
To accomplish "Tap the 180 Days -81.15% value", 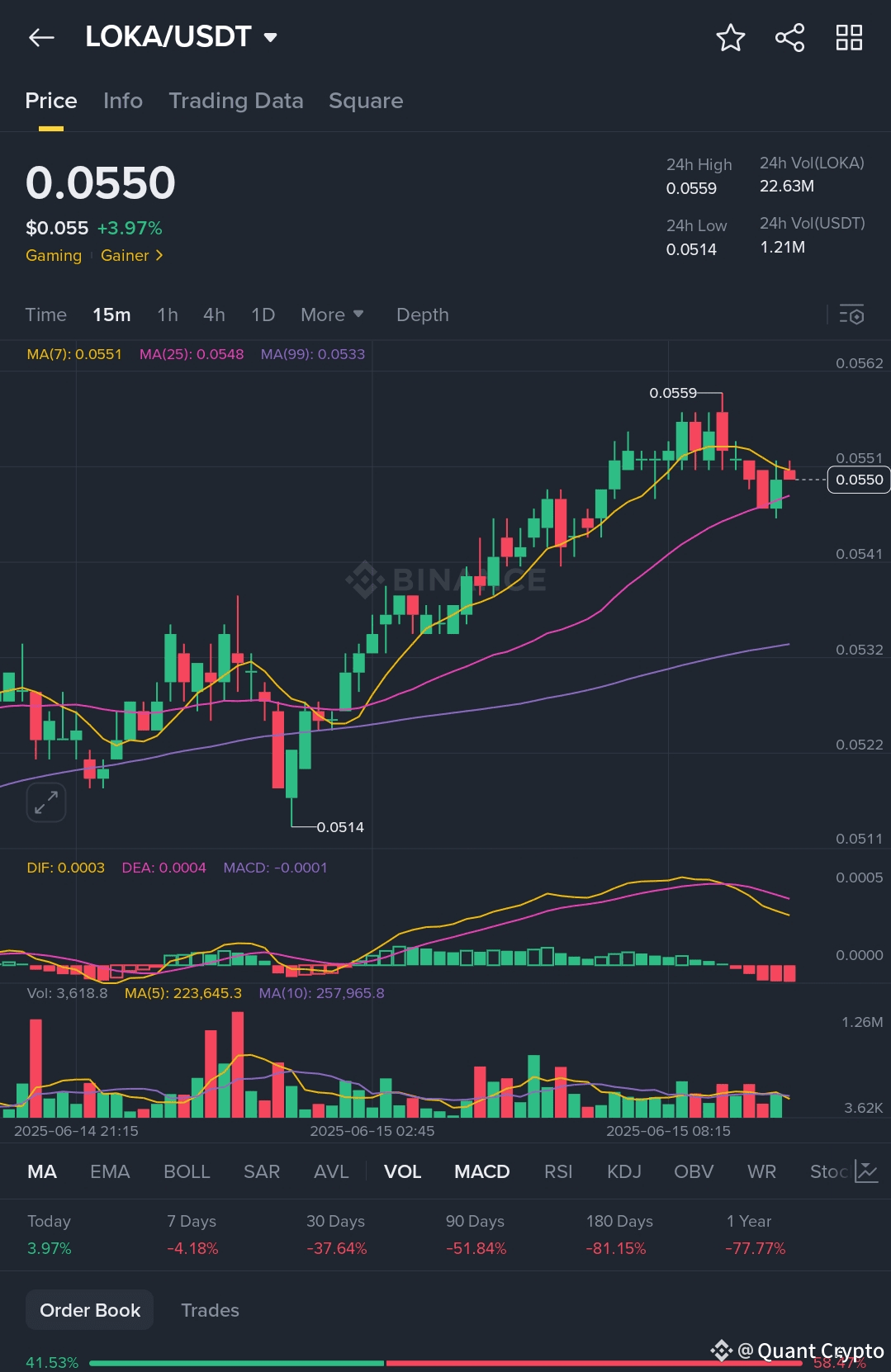I will (x=616, y=1248).
